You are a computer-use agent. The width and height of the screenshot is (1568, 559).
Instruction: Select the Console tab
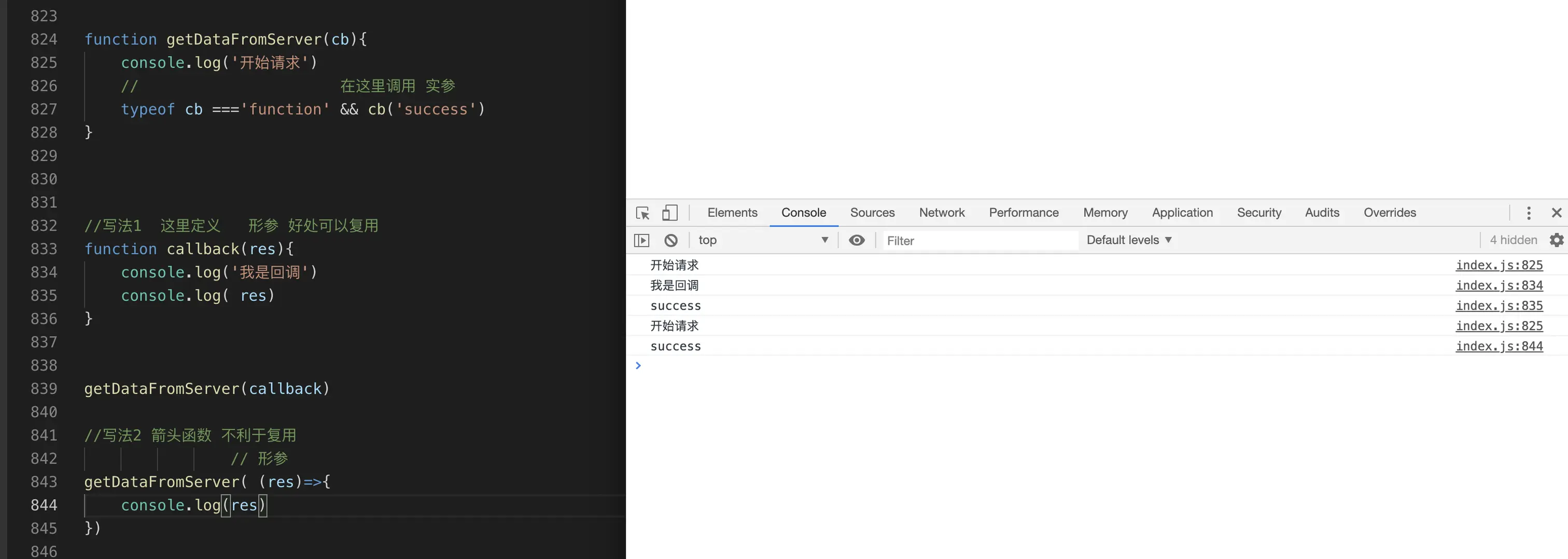coord(804,213)
